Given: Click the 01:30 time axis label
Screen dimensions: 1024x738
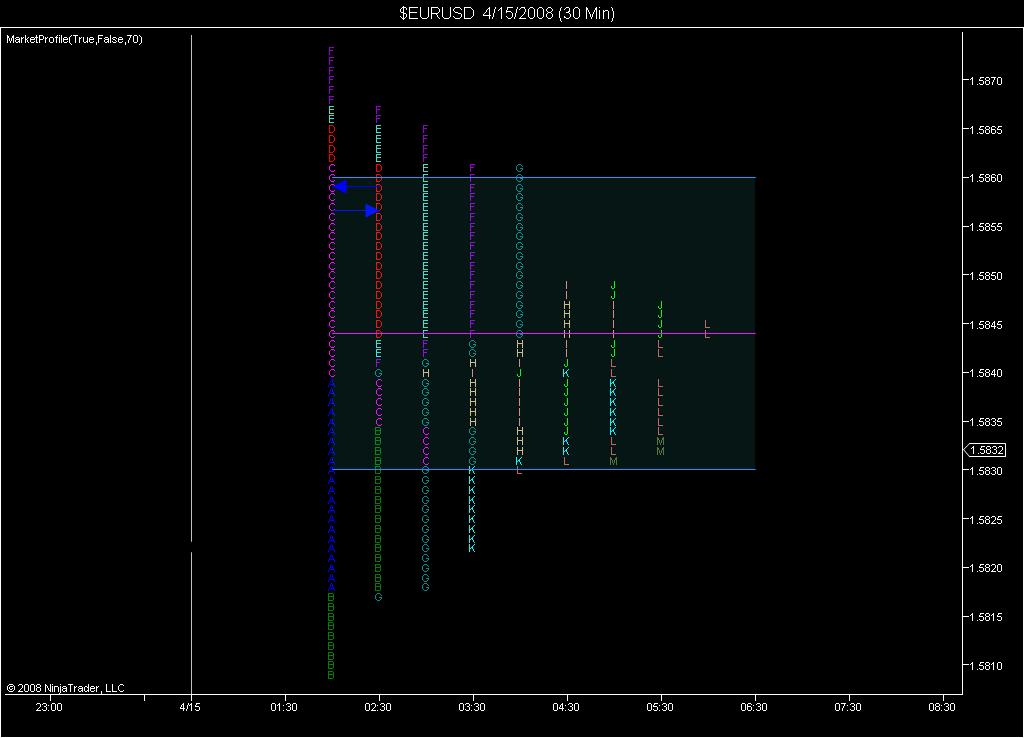Looking at the screenshot, I should [284, 707].
